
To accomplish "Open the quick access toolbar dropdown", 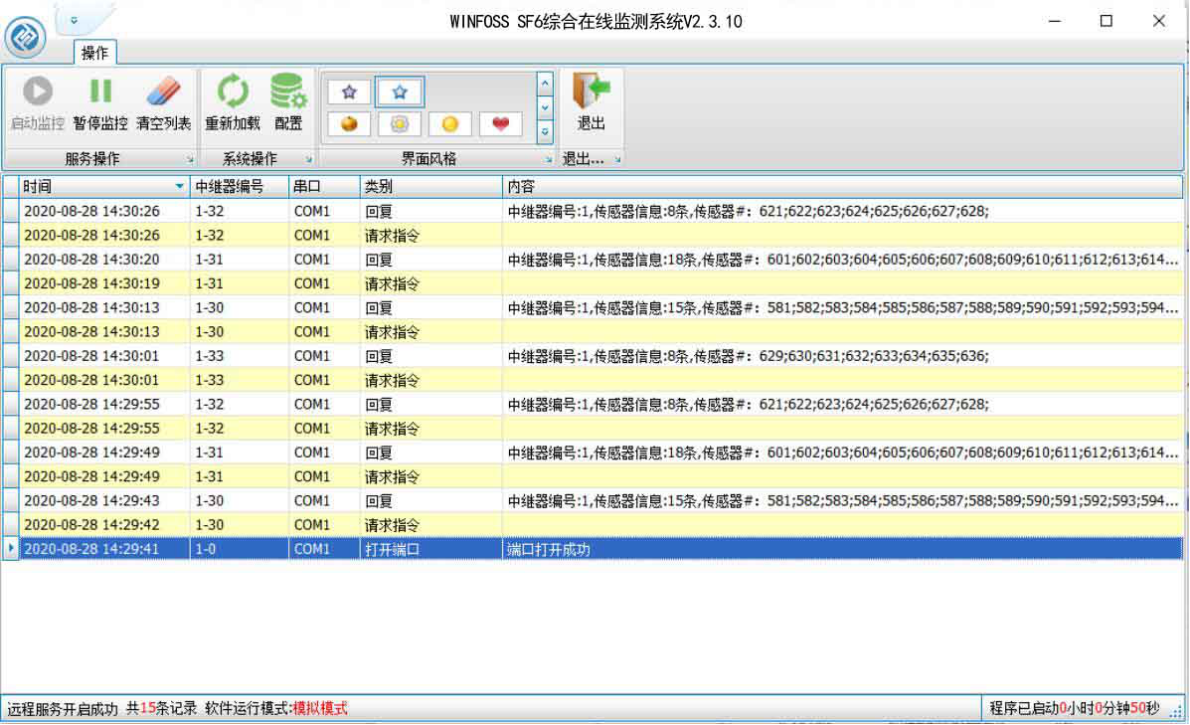I will (x=74, y=20).
